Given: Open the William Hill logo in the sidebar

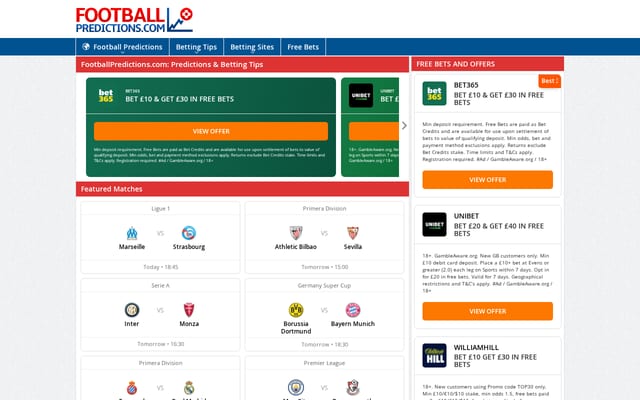Looking at the screenshot, I should click(434, 356).
